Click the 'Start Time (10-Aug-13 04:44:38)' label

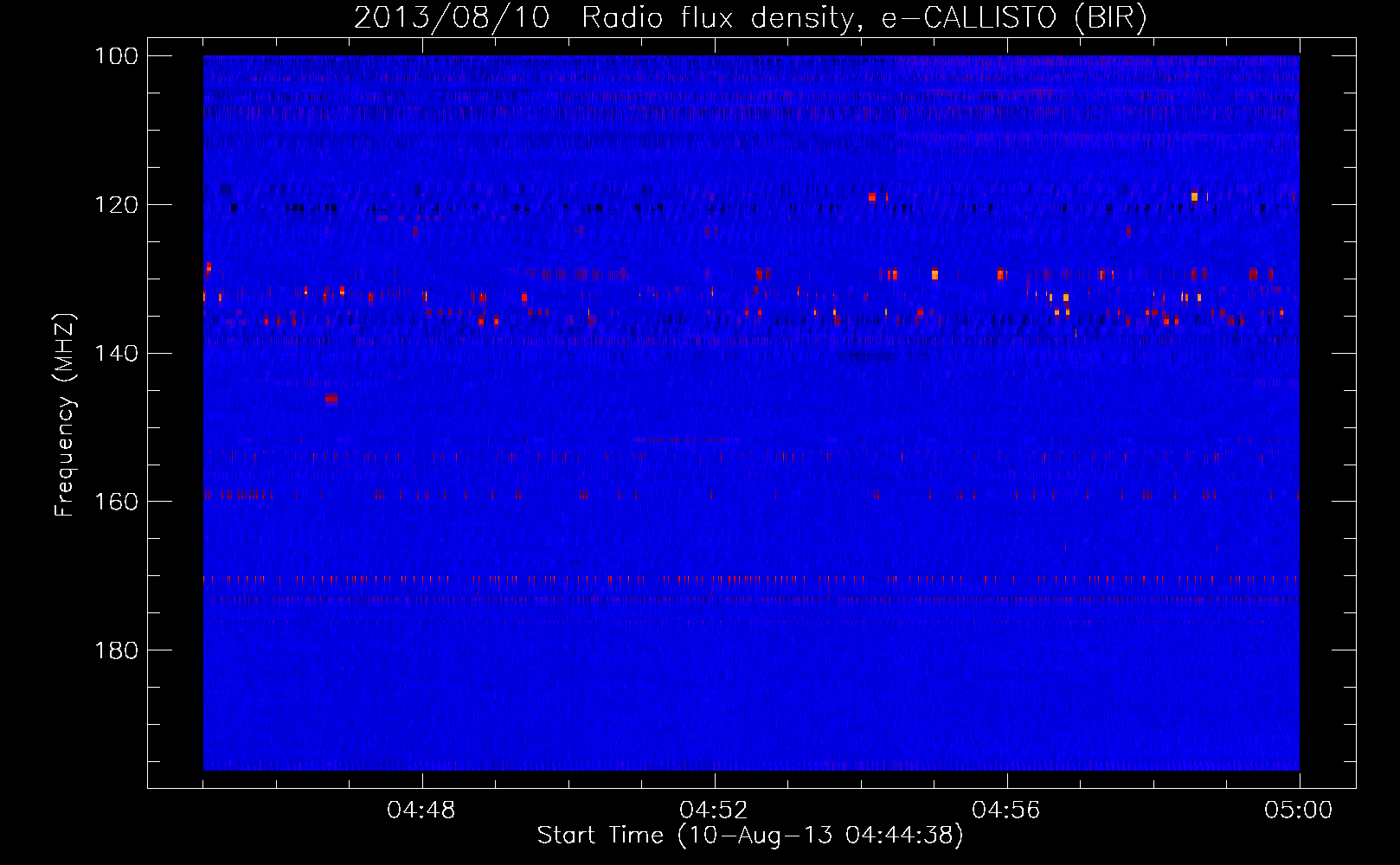point(750,836)
